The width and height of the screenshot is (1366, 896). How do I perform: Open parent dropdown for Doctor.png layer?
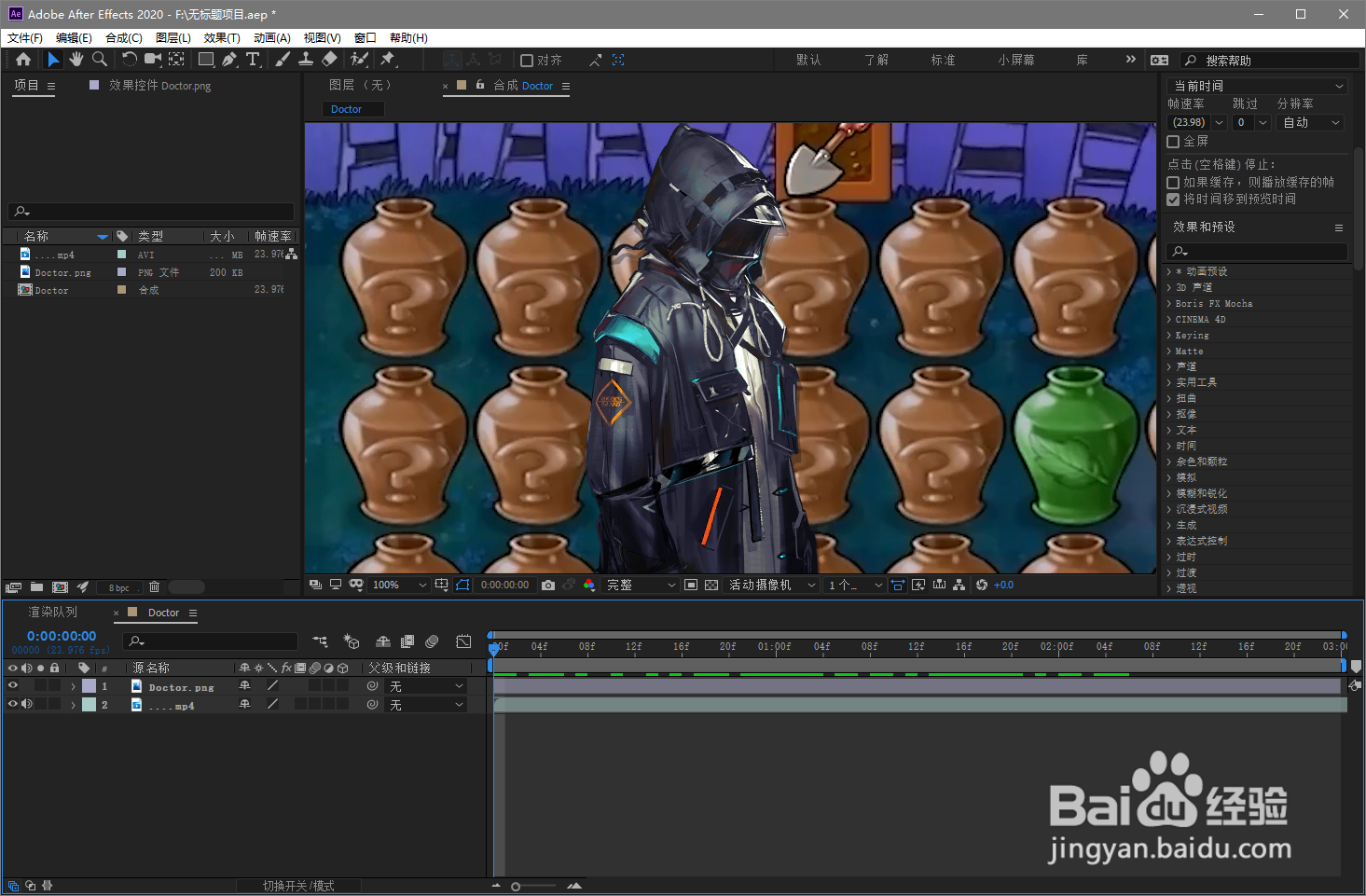pyautogui.click(x=426, y=686)
